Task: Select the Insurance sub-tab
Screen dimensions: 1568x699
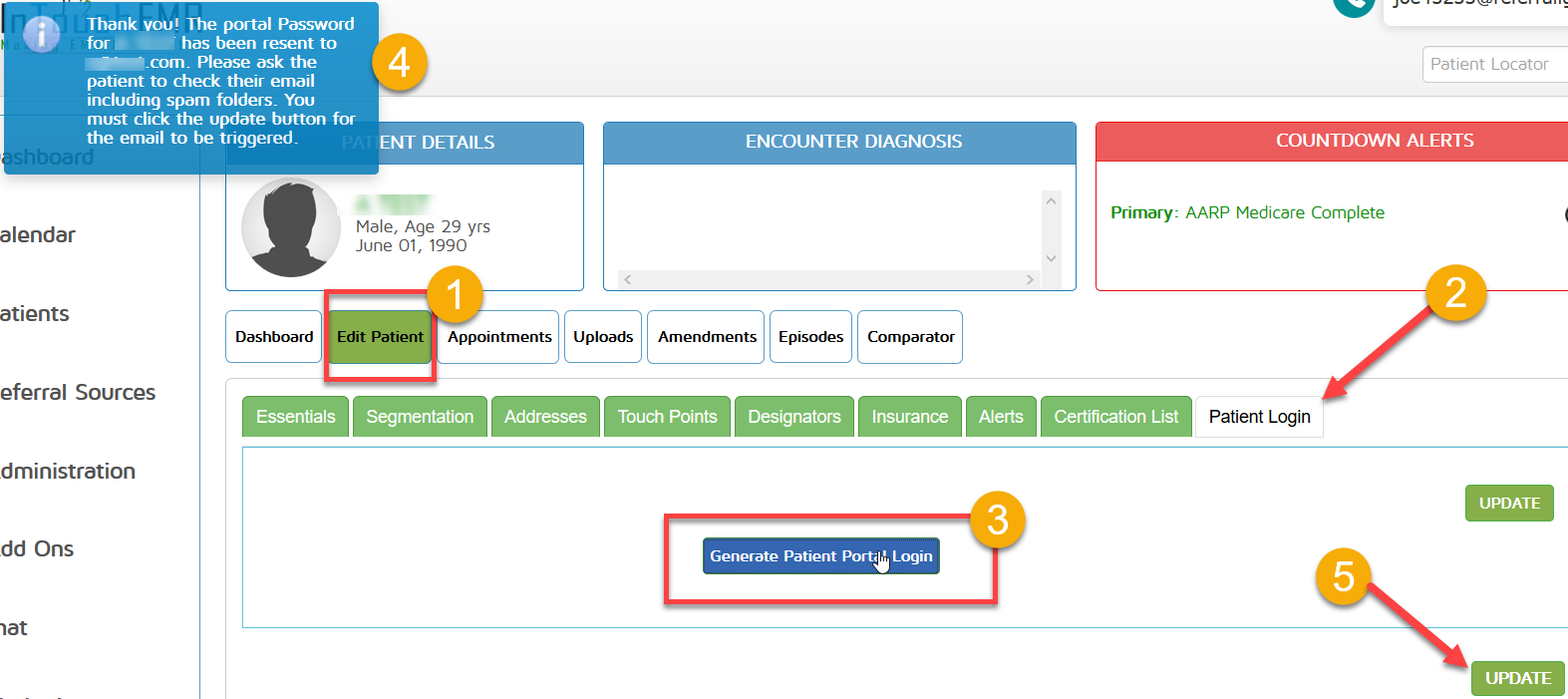Action: point(909,417)
